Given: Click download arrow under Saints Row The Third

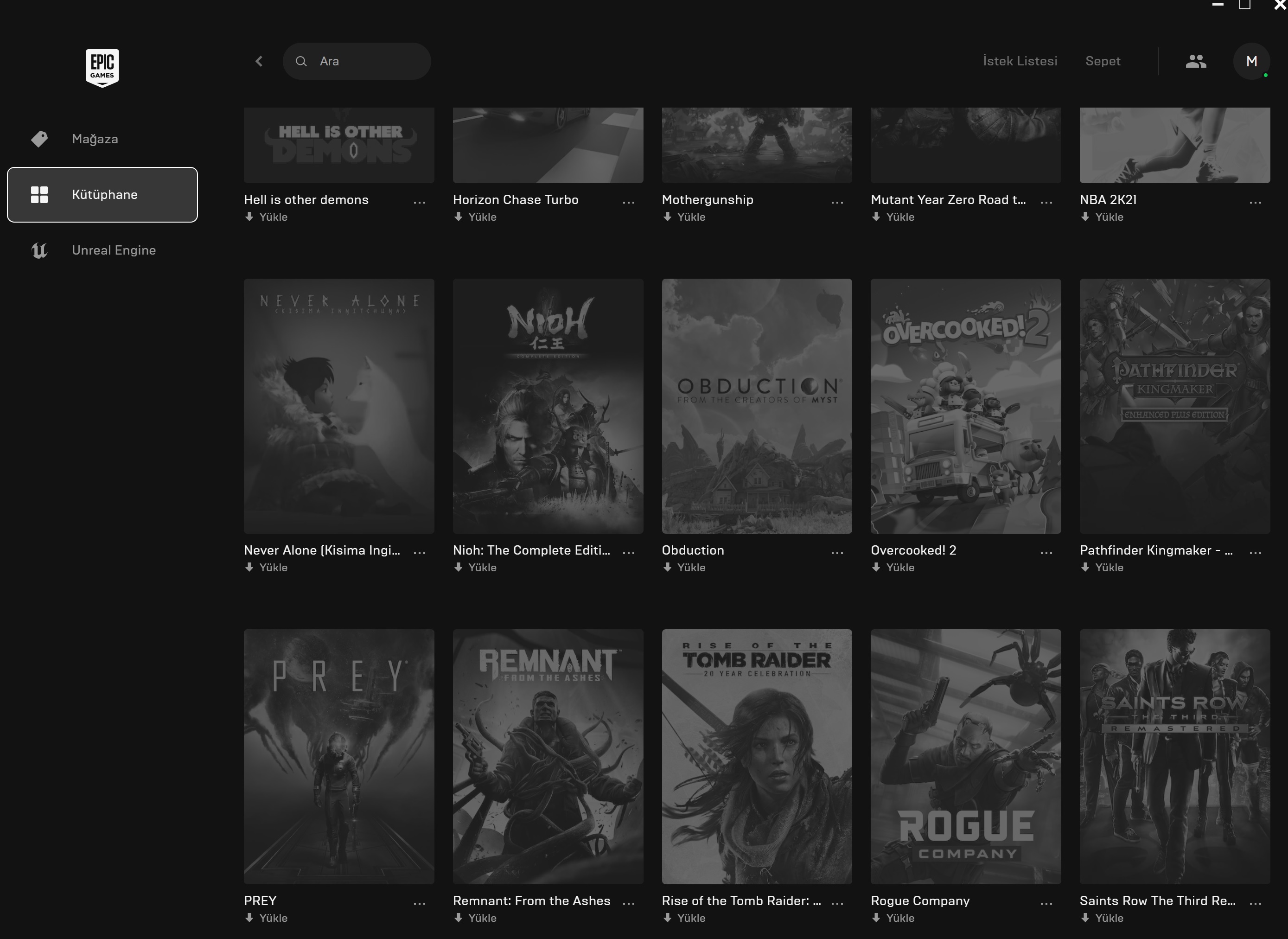Looking at the screenshot, I should pos(1085,918).
